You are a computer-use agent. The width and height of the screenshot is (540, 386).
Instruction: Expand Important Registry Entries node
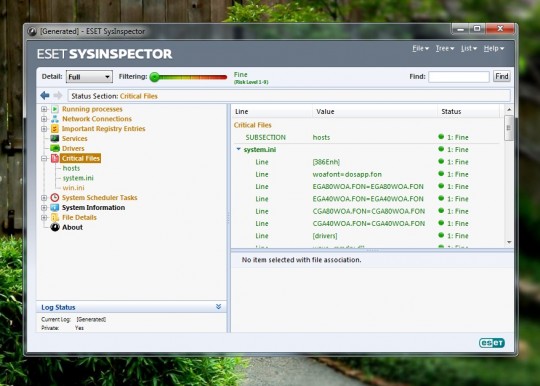coord(44,129)
